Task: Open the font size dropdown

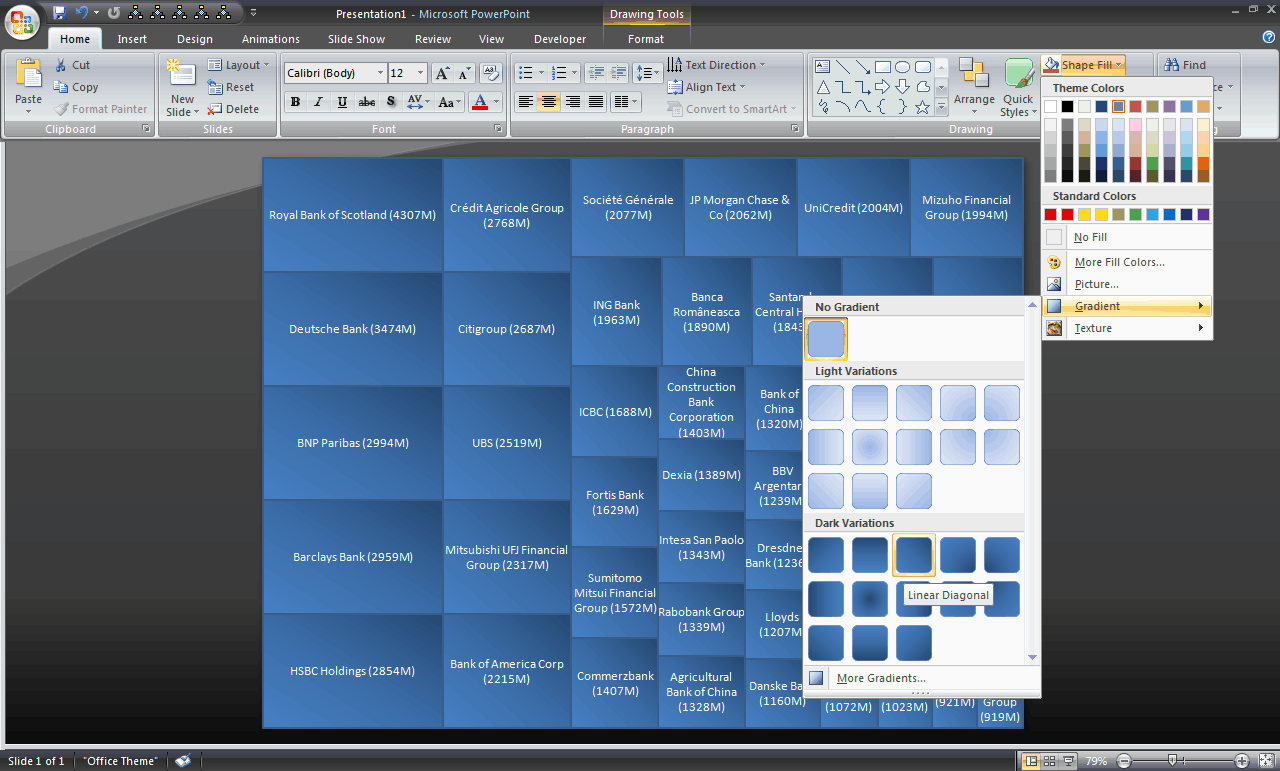Action: pyautogui.click(x=420, y=72)
